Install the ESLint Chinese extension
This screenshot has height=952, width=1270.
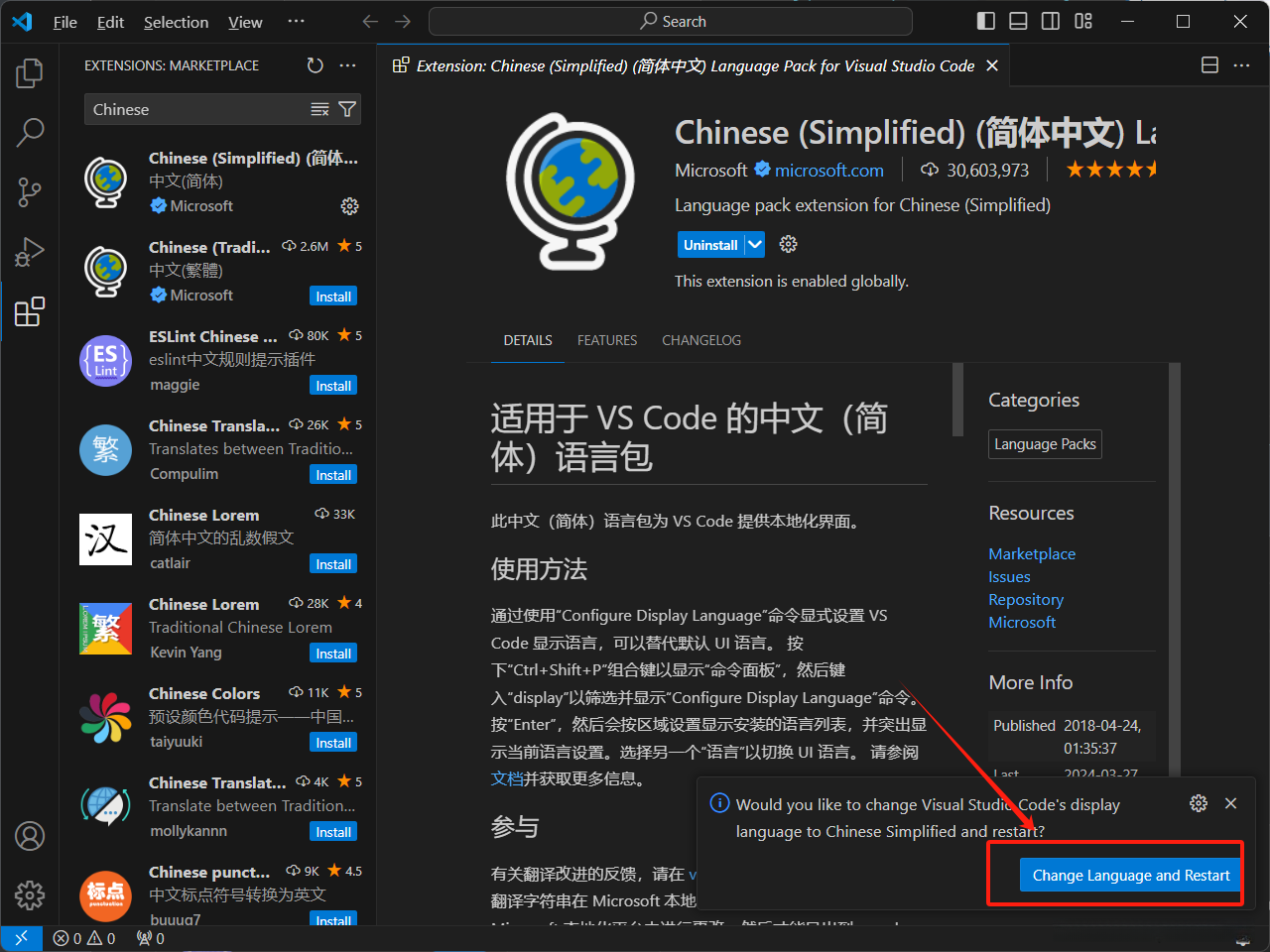coord(333,386)
